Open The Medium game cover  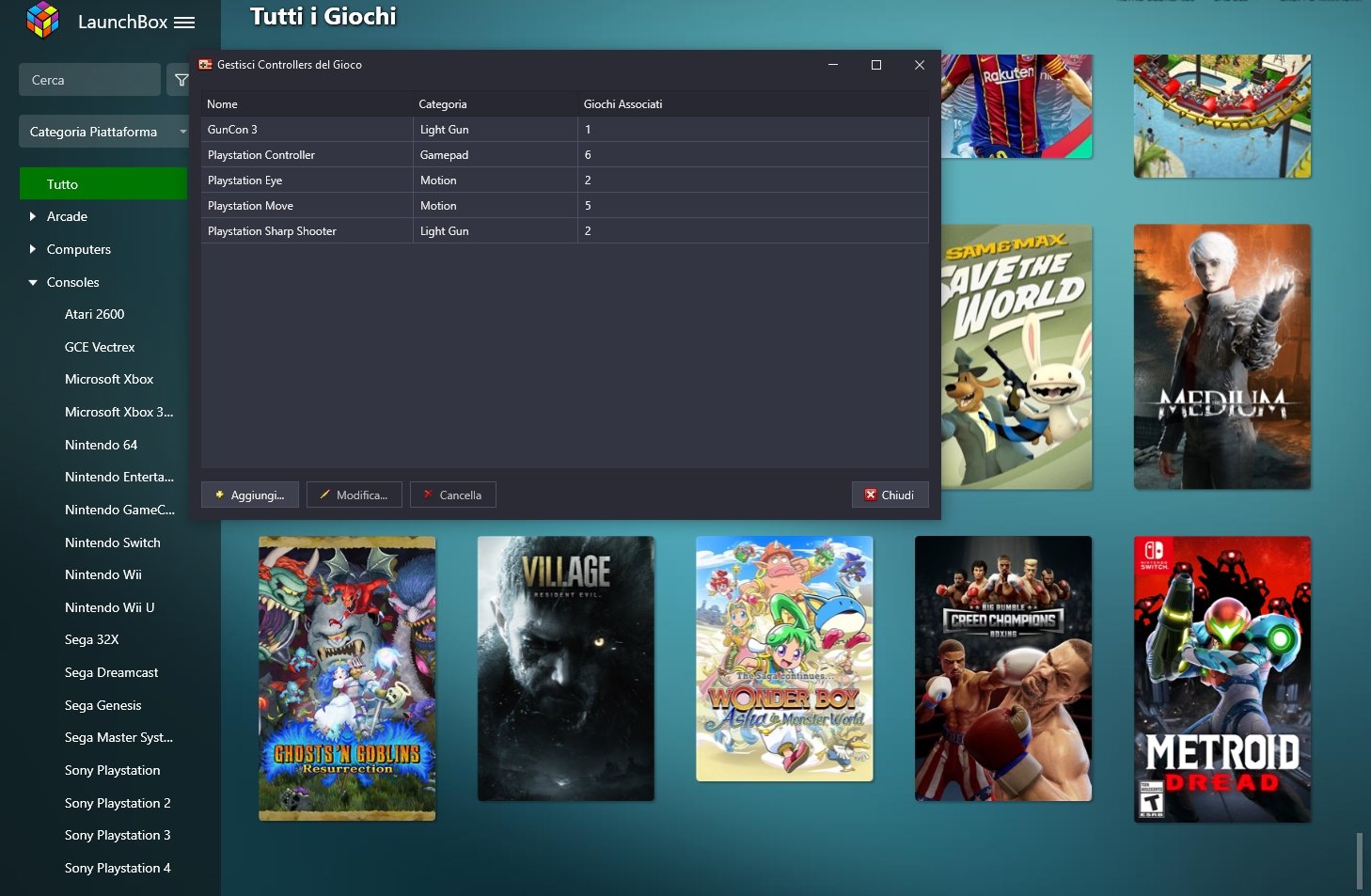[x=1222, y=356]
